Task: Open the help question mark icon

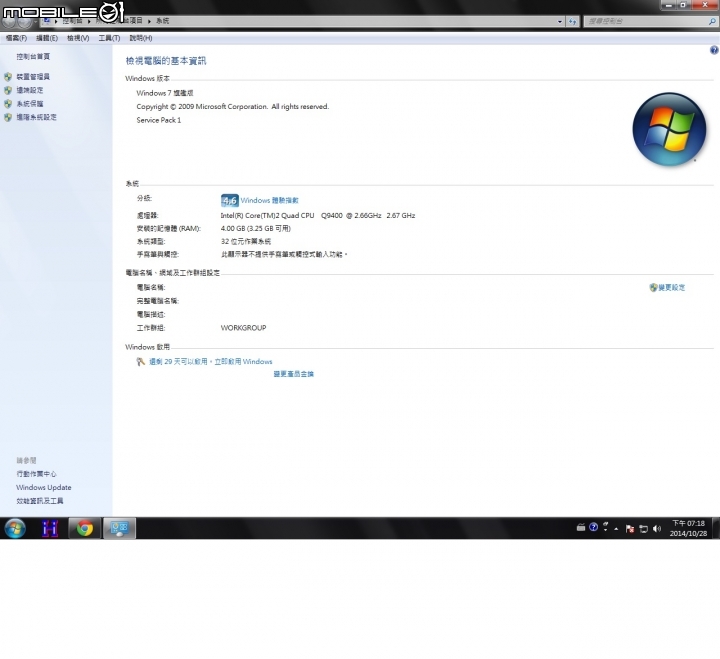Action: [x=714, y=51]
